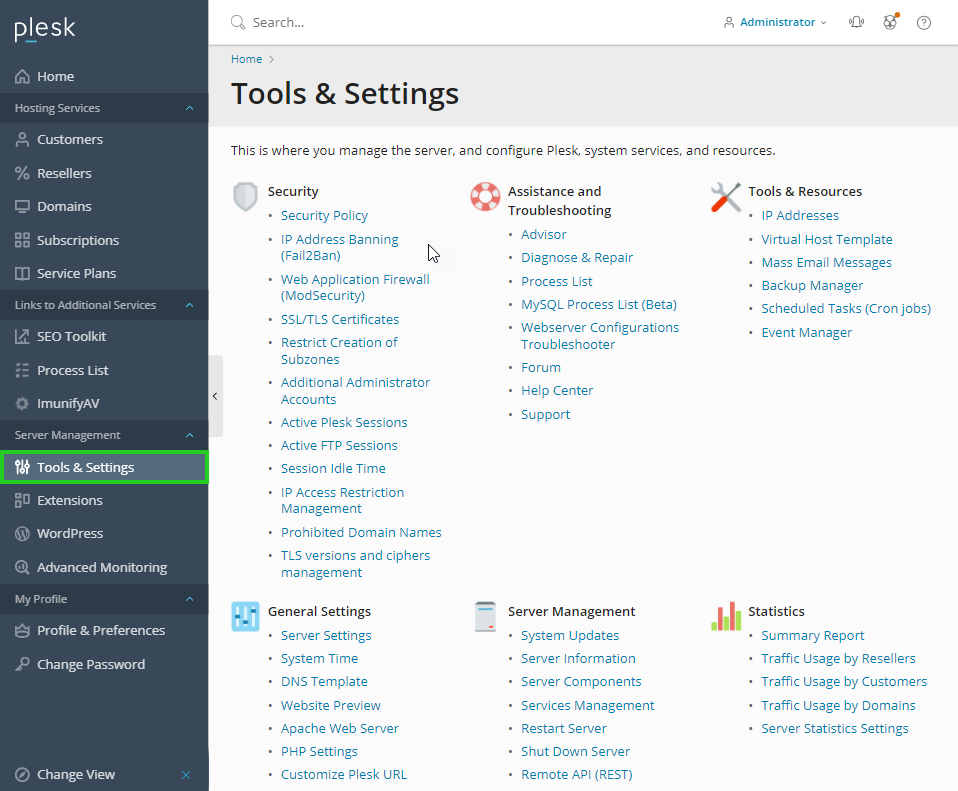Open the SSL/TLS Certificates link

click(340, 319)
